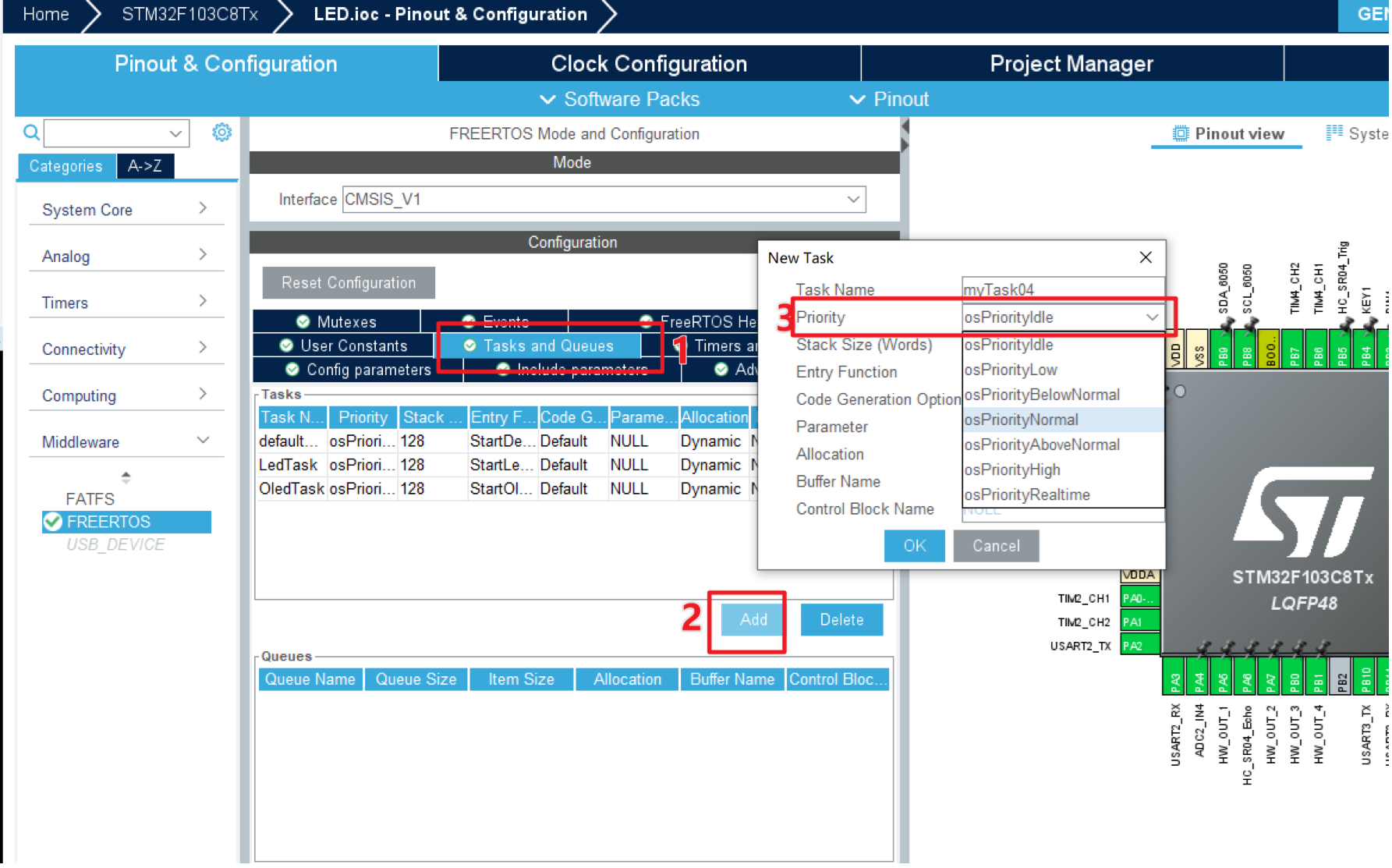Go to Home breadcrumb
This screenshot has height=868, width=1392.
[x=46, y=14]
